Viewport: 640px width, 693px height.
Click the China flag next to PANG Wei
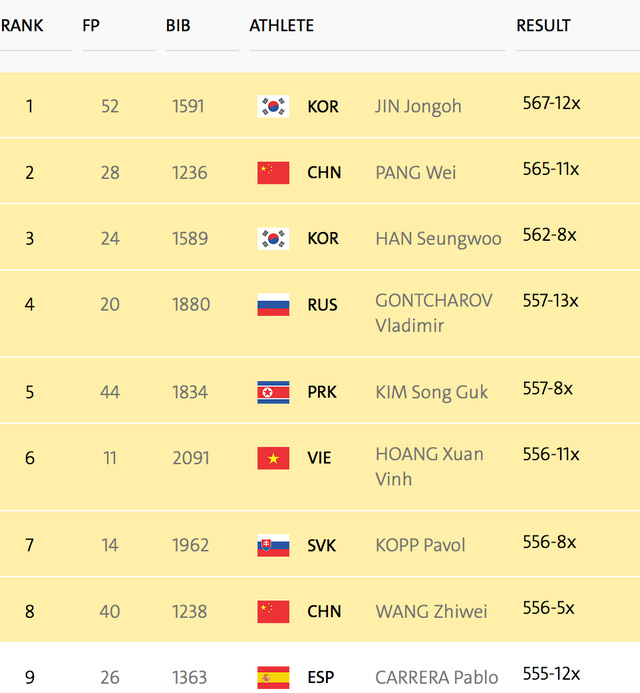click(x=273, y=173)
